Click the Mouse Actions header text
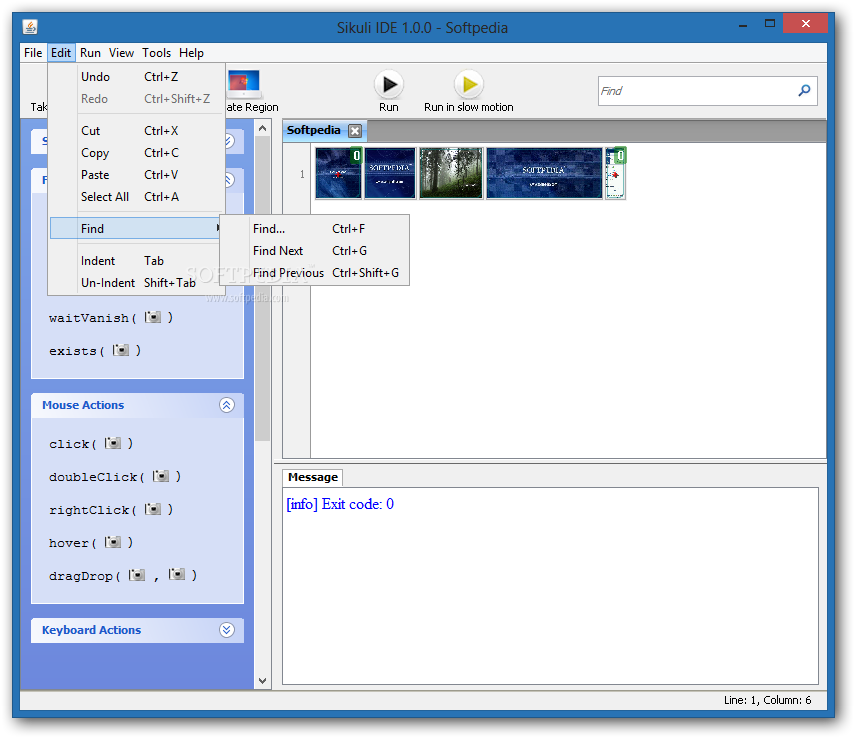 click(83, 405)
